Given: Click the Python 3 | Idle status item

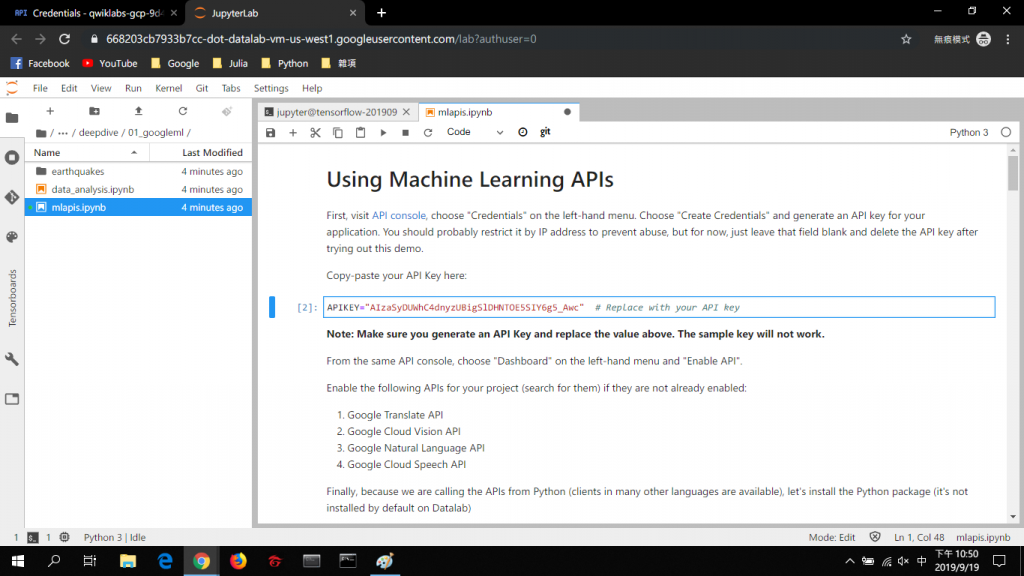Looking at the screenshot, I should pyautogui.click(x=114, y=537).
